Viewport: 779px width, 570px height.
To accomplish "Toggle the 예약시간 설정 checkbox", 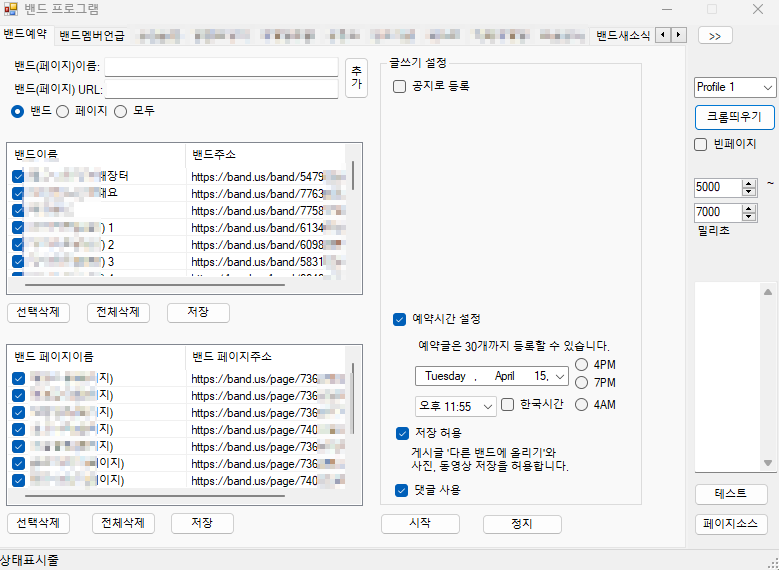I will [x=399, y=319].
